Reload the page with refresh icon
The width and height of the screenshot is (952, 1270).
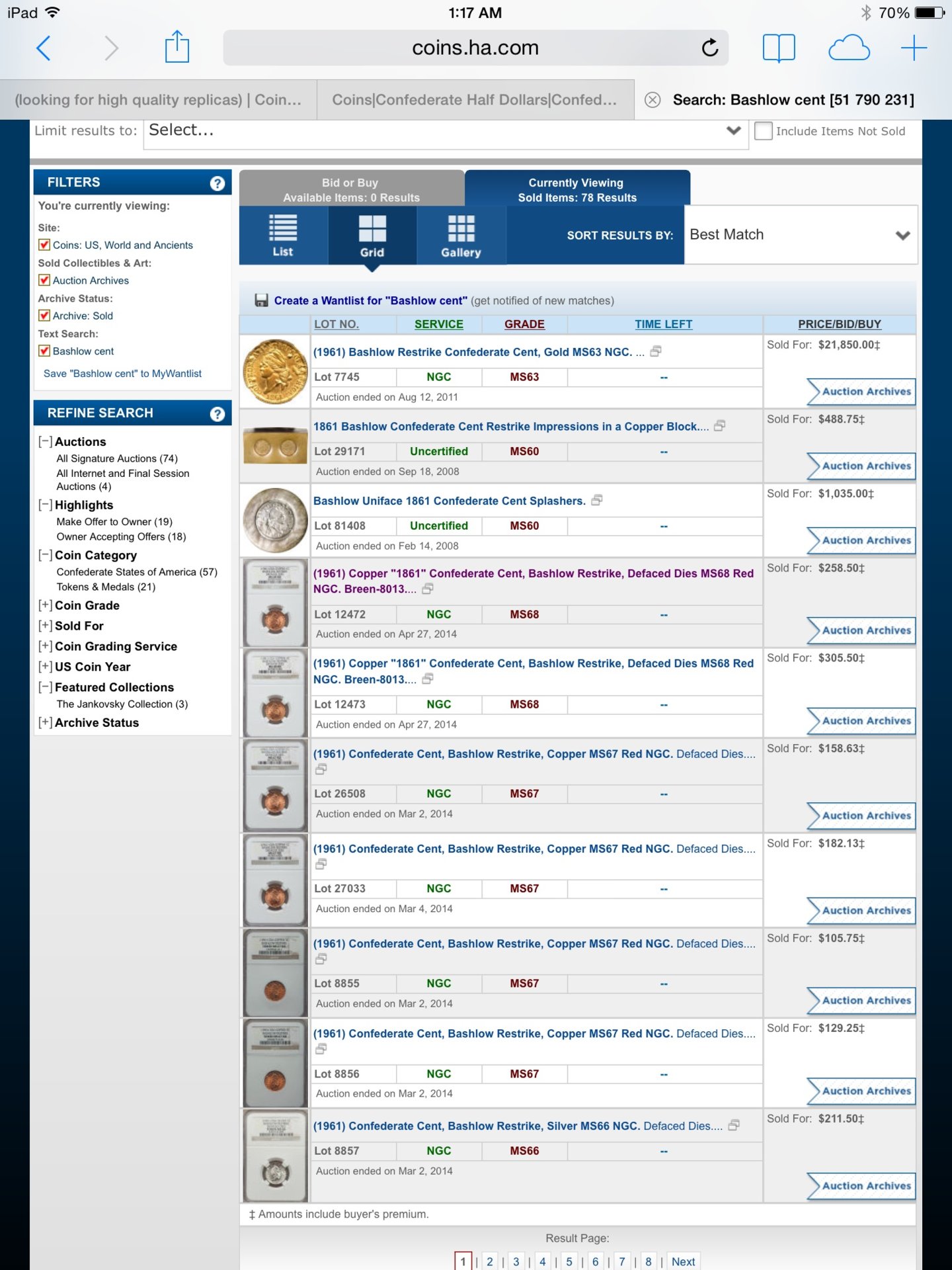click(710, 48)
